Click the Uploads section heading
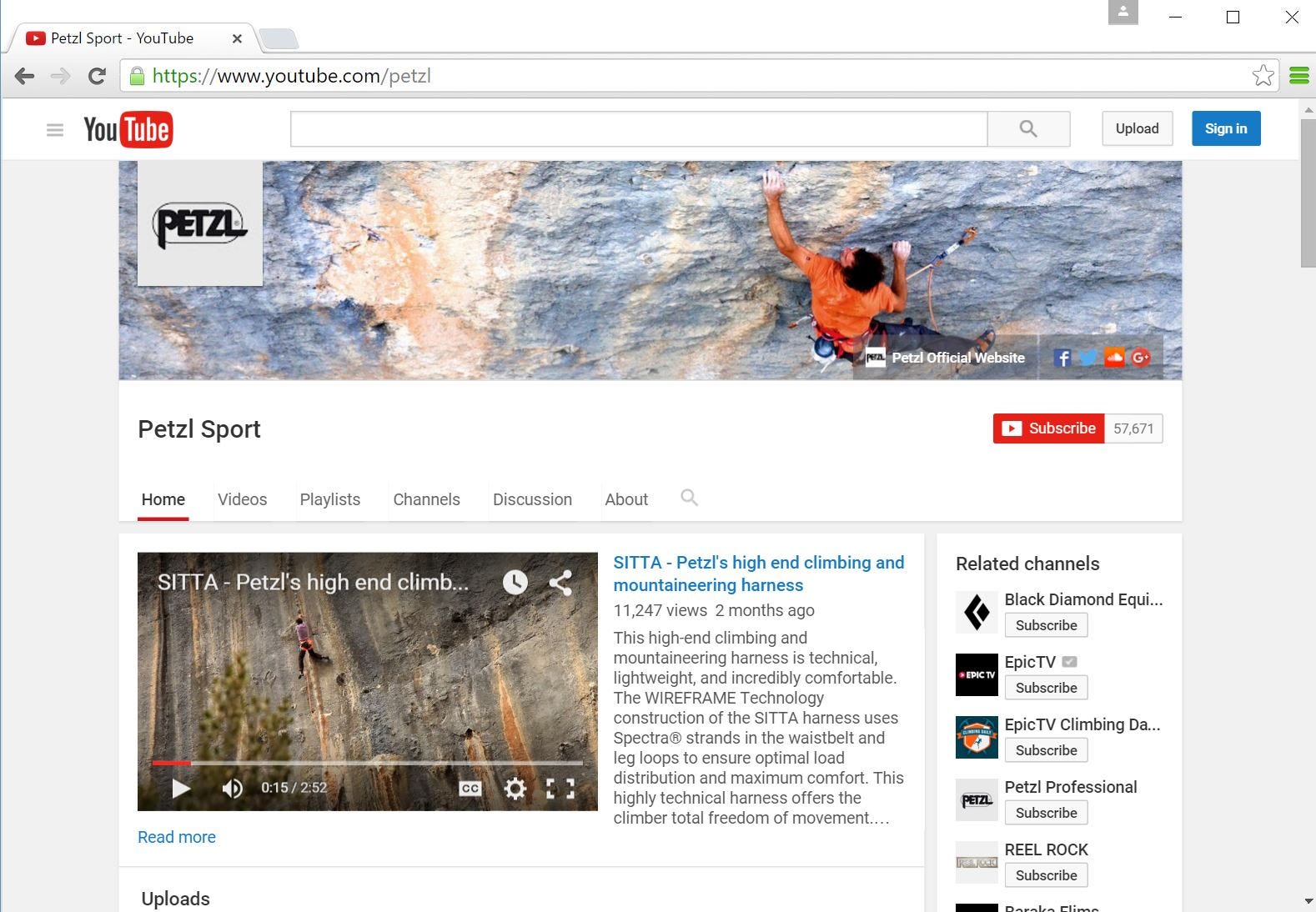 coord(176,899)
